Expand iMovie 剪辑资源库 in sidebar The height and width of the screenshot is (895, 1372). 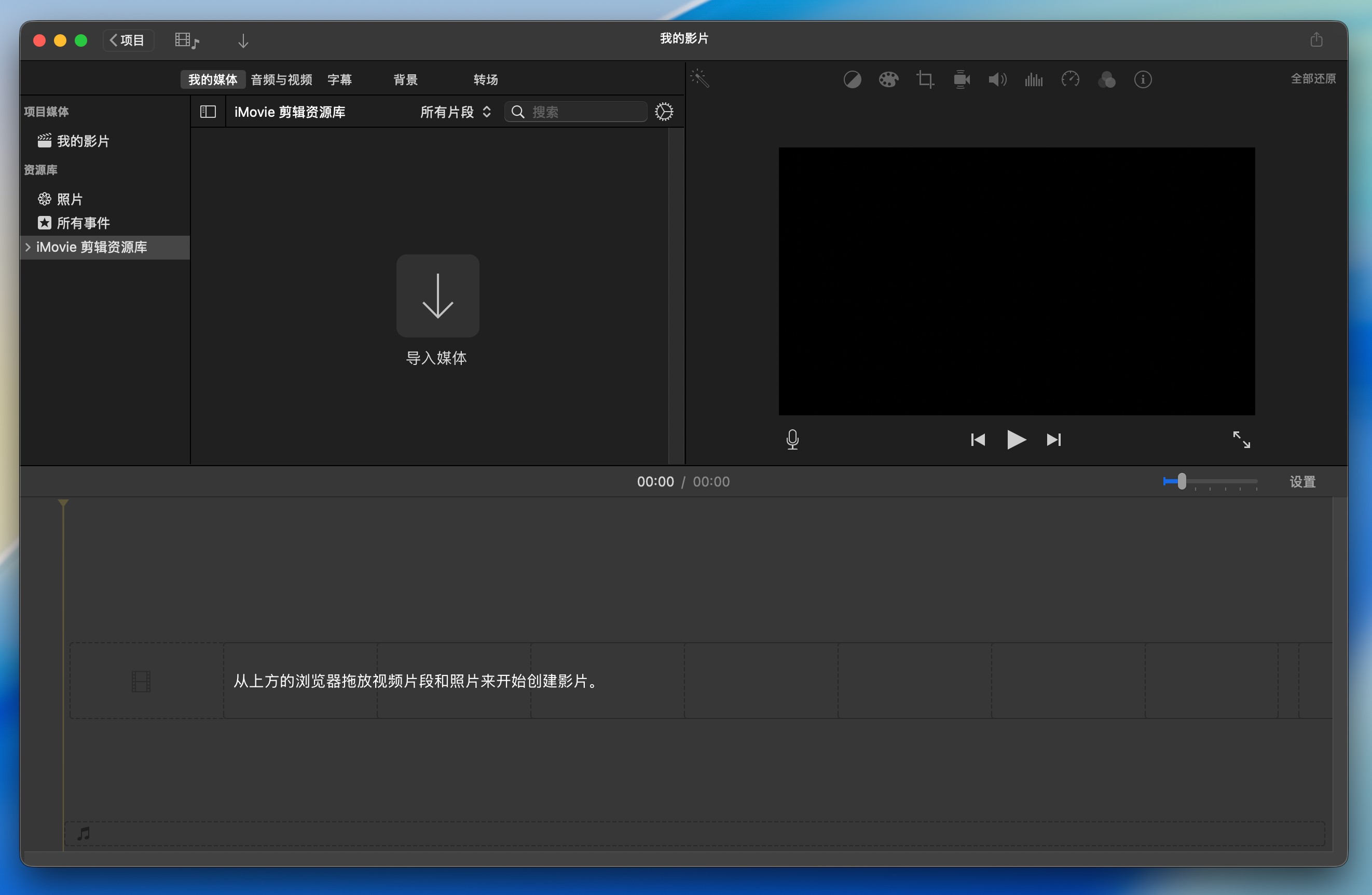click(28, 248)
